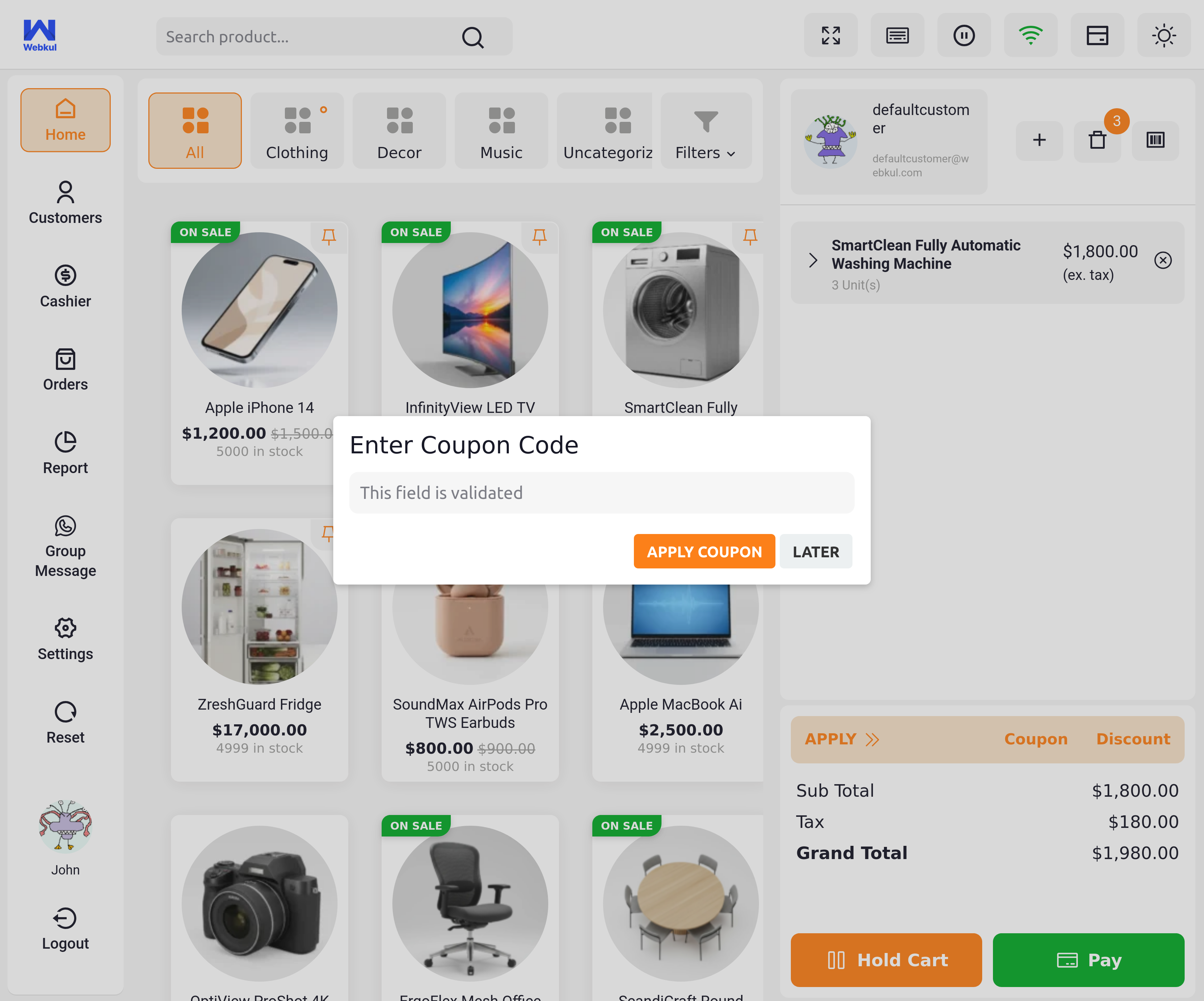
Task: Click InfinityView LED TV product image
Action: pos(470,310)
